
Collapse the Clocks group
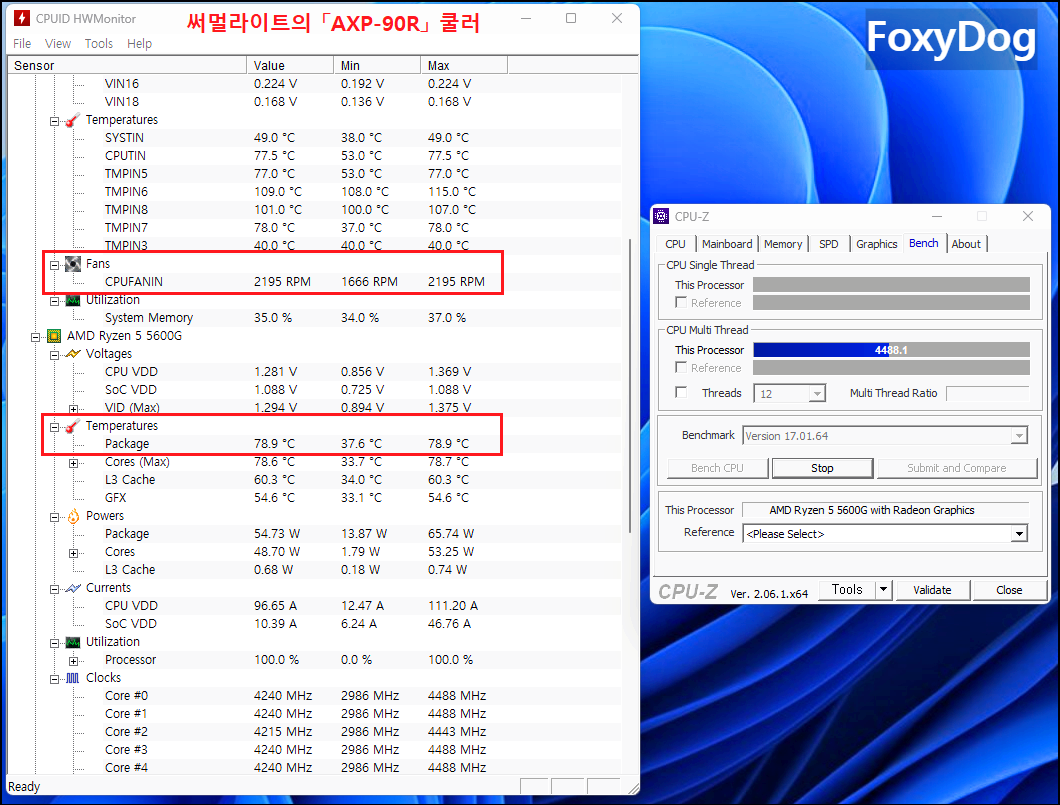pos(54,679)
